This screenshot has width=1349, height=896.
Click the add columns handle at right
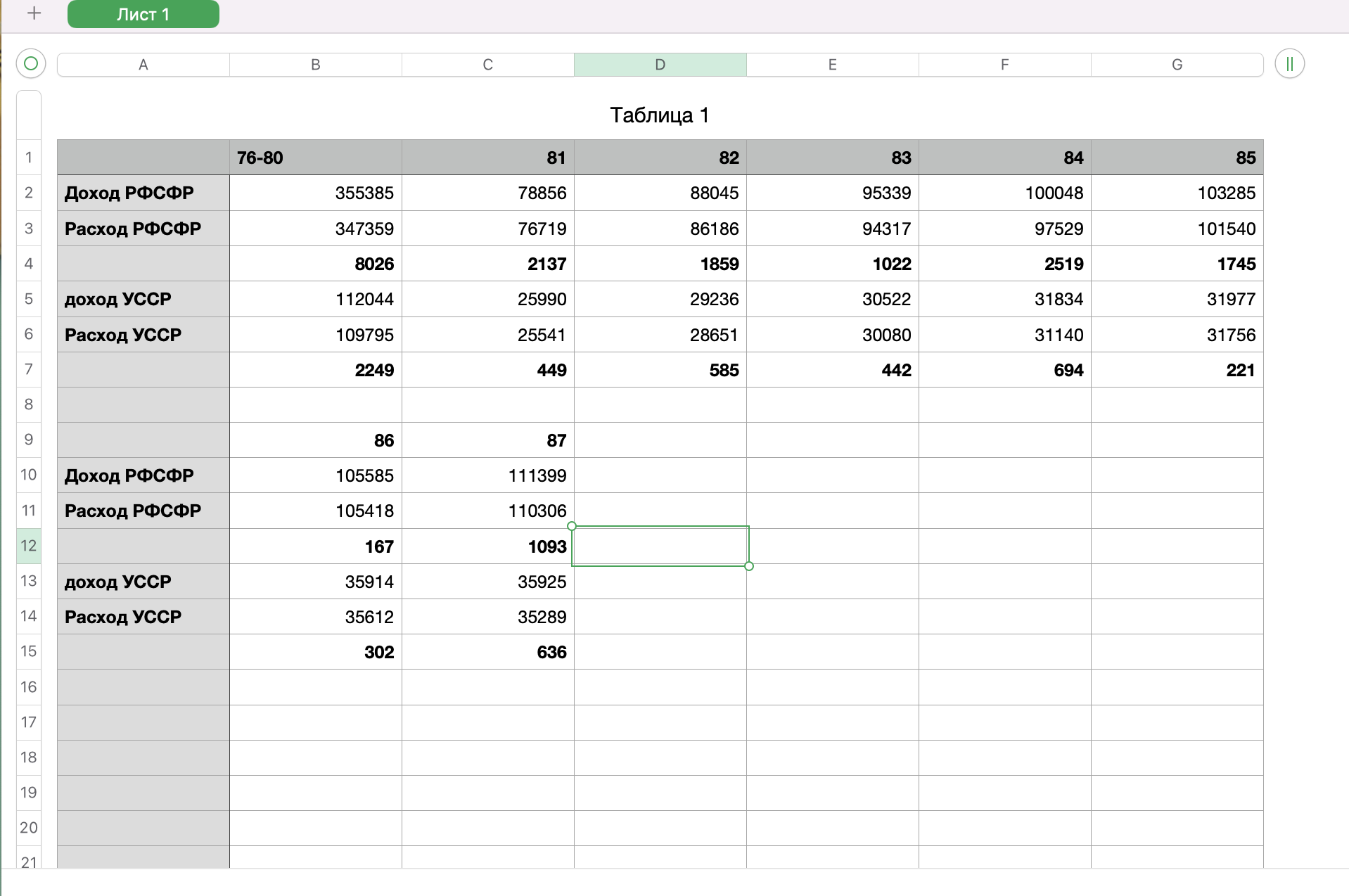[1289, 64]
